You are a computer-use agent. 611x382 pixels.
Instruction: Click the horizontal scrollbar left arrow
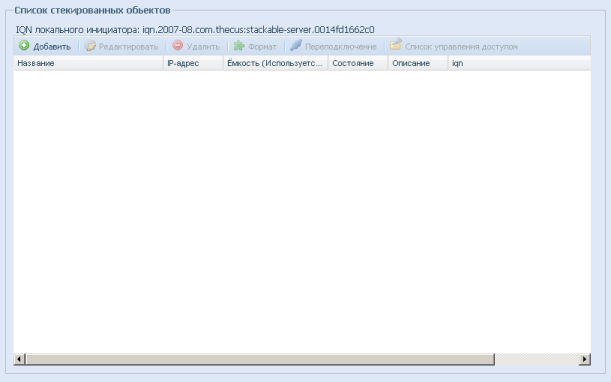(19, 359)
